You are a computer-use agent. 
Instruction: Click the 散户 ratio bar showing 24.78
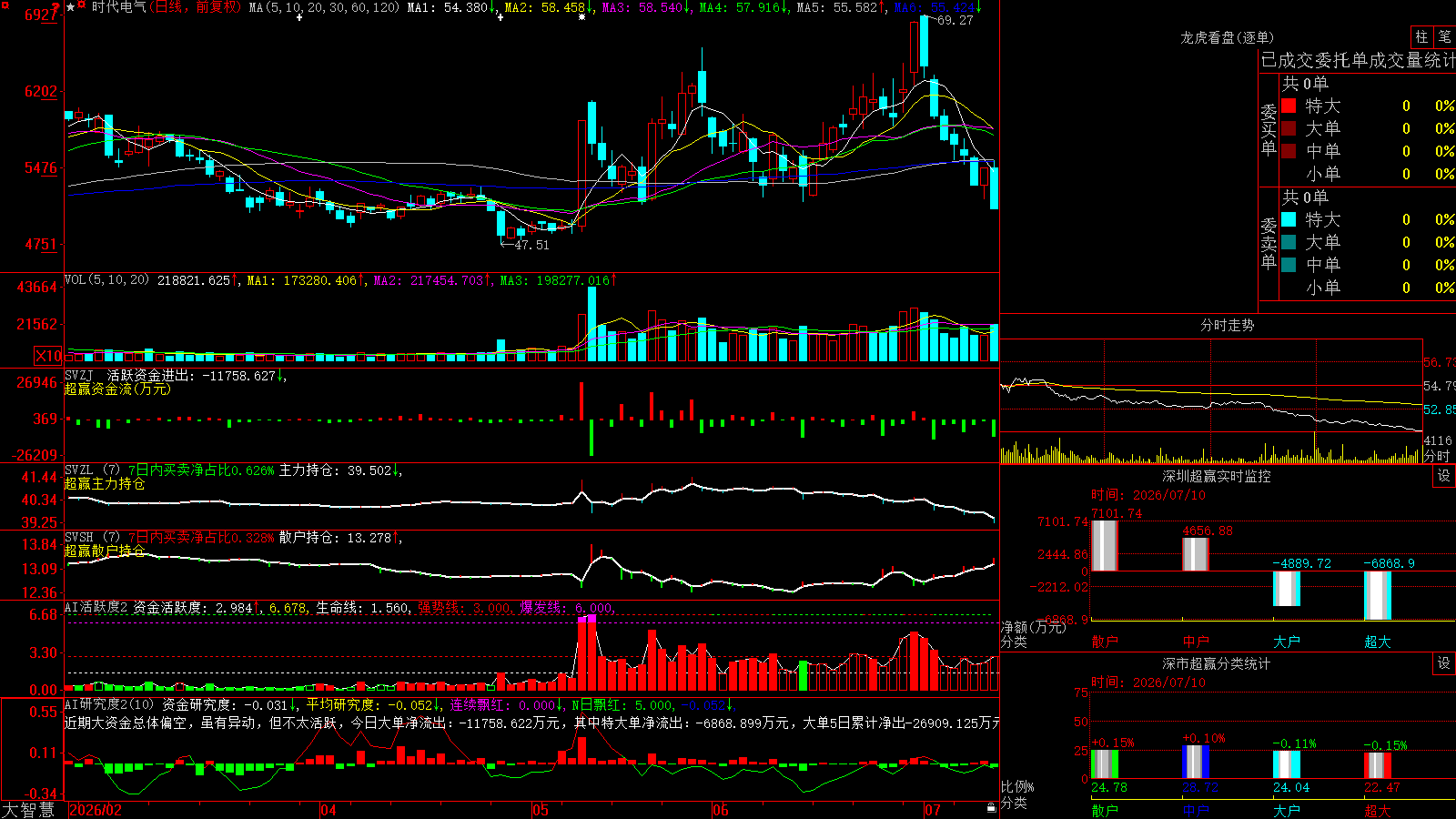pyautogui.click(x=1105, y=764)
